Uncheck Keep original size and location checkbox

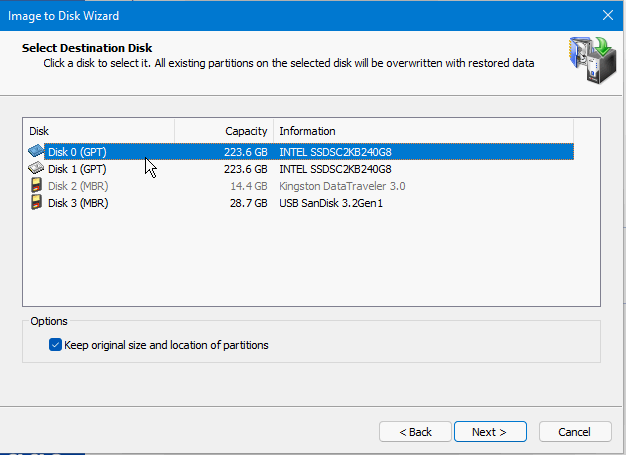tap(55, 345)
